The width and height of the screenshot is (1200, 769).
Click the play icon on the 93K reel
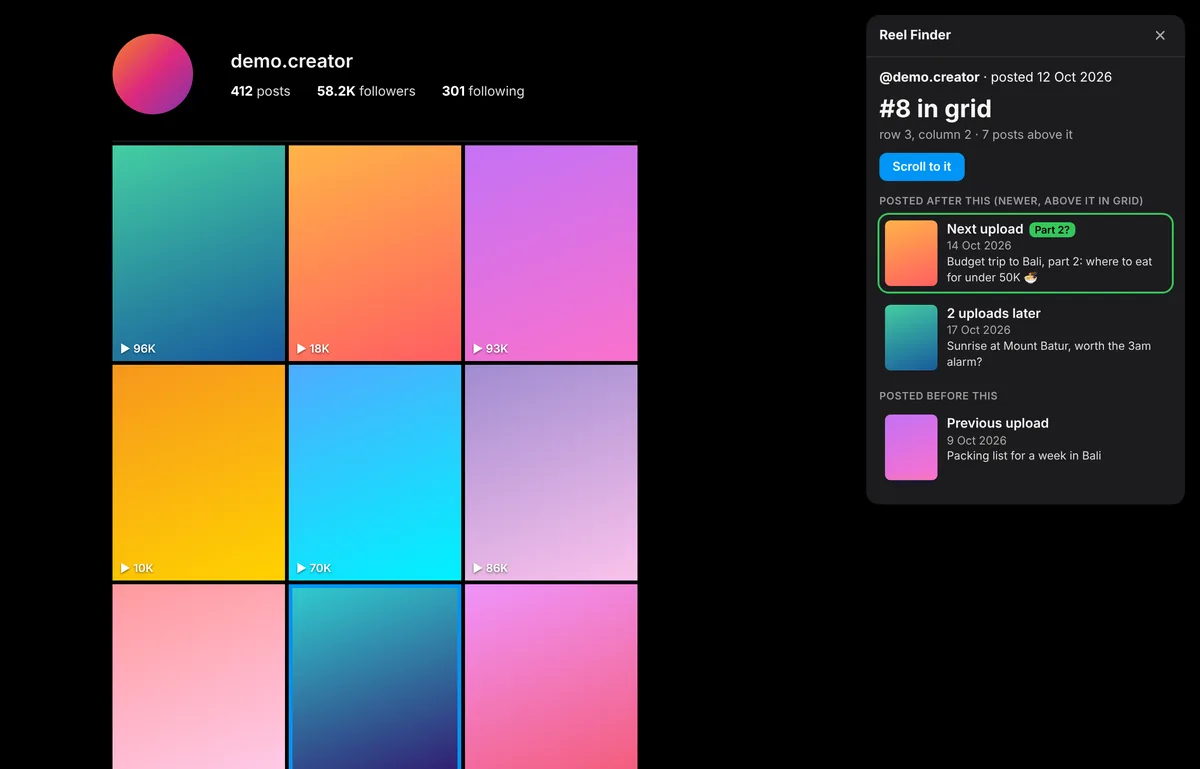tap(477, 349)
